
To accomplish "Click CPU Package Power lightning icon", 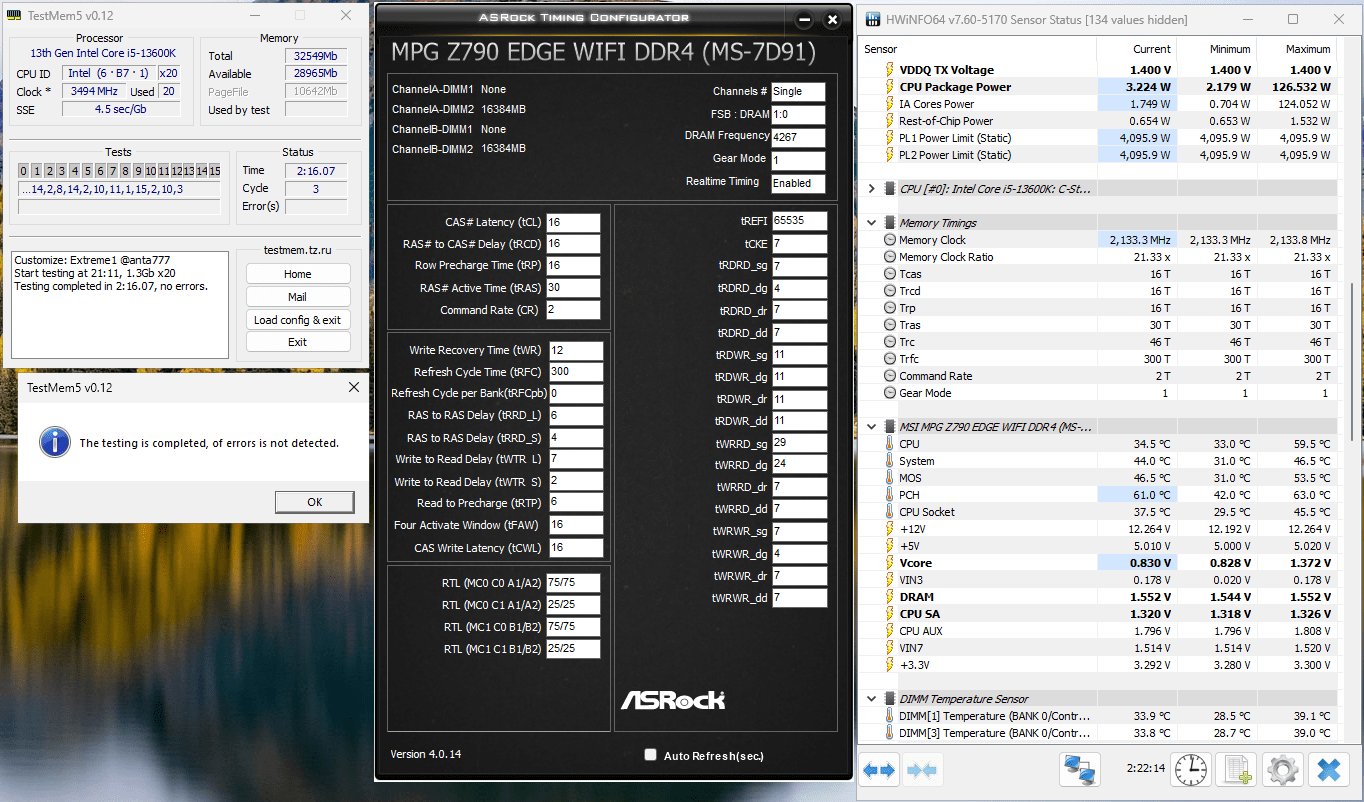I will pyautogui.click(x=890, y=87).
